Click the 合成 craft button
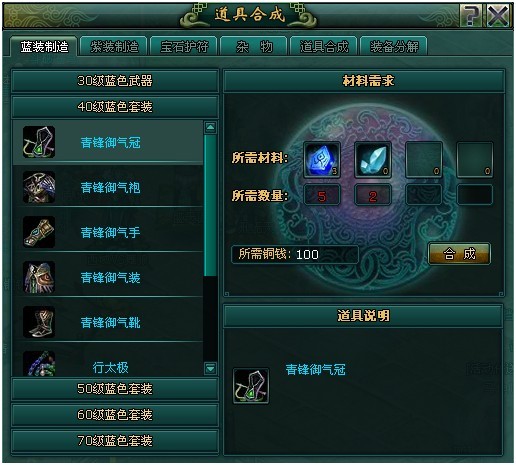Viewport: 516px width, 465px height. [x=459, y=254]
